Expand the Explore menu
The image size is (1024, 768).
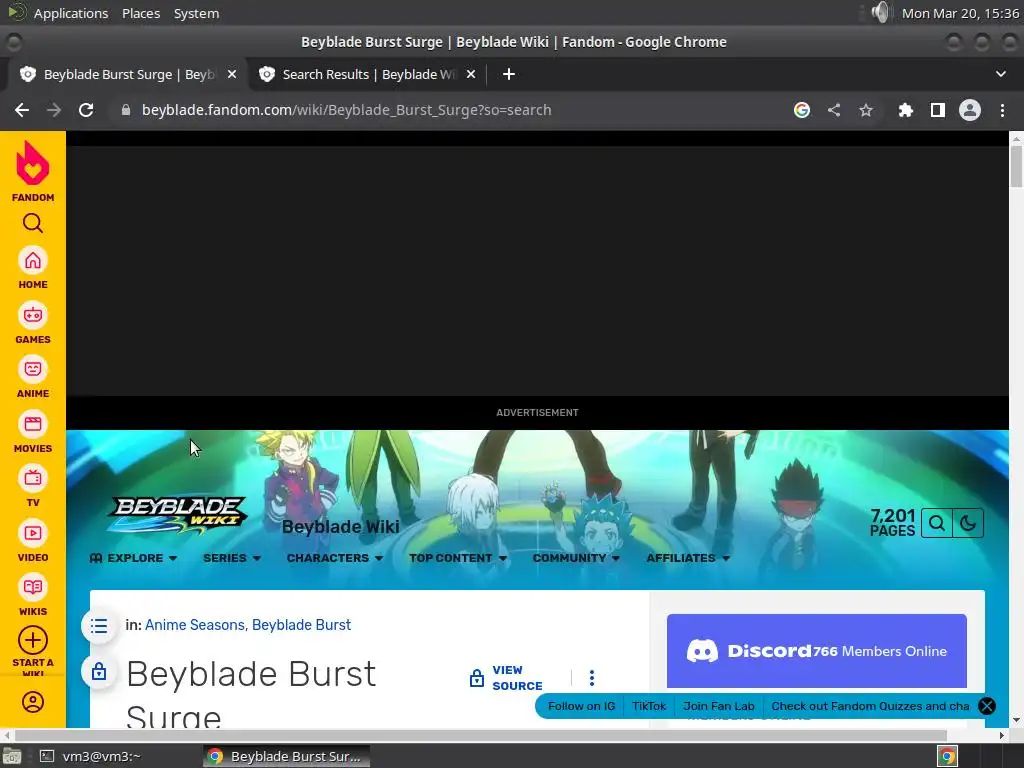pos(133,558)
